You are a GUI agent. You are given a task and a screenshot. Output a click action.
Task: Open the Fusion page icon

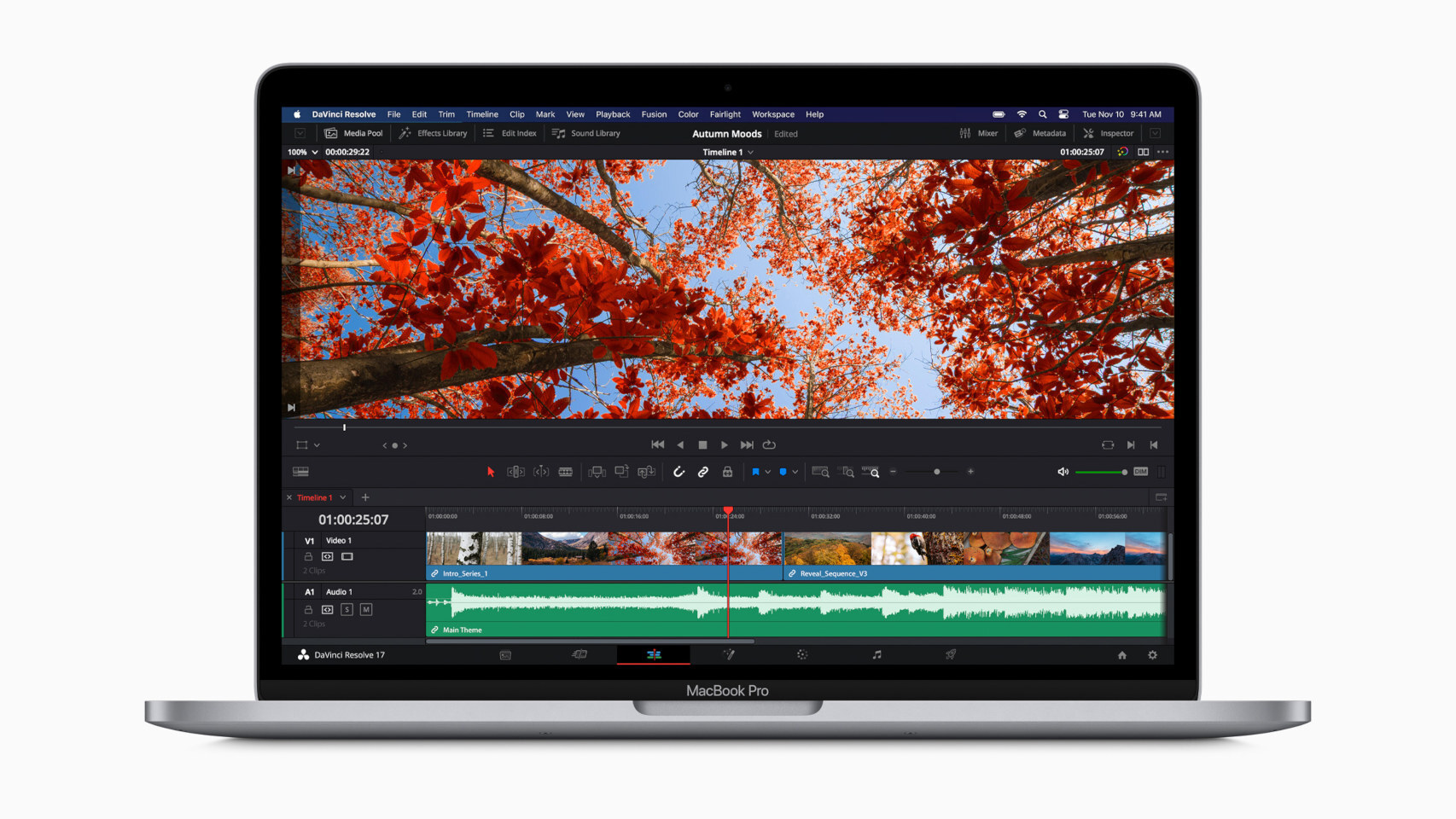click(729, 654)
